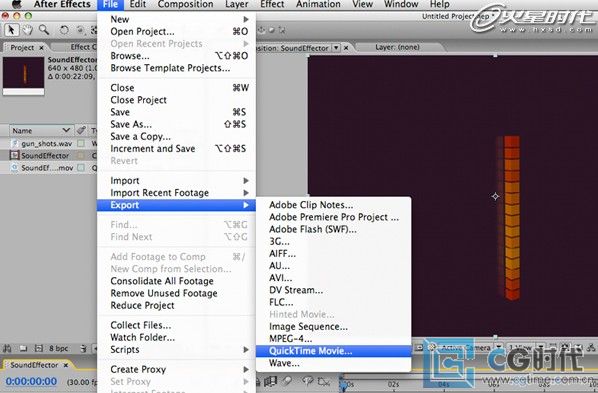
Task: Click the SoundEffector composition icon
Action: coord(14,155)
